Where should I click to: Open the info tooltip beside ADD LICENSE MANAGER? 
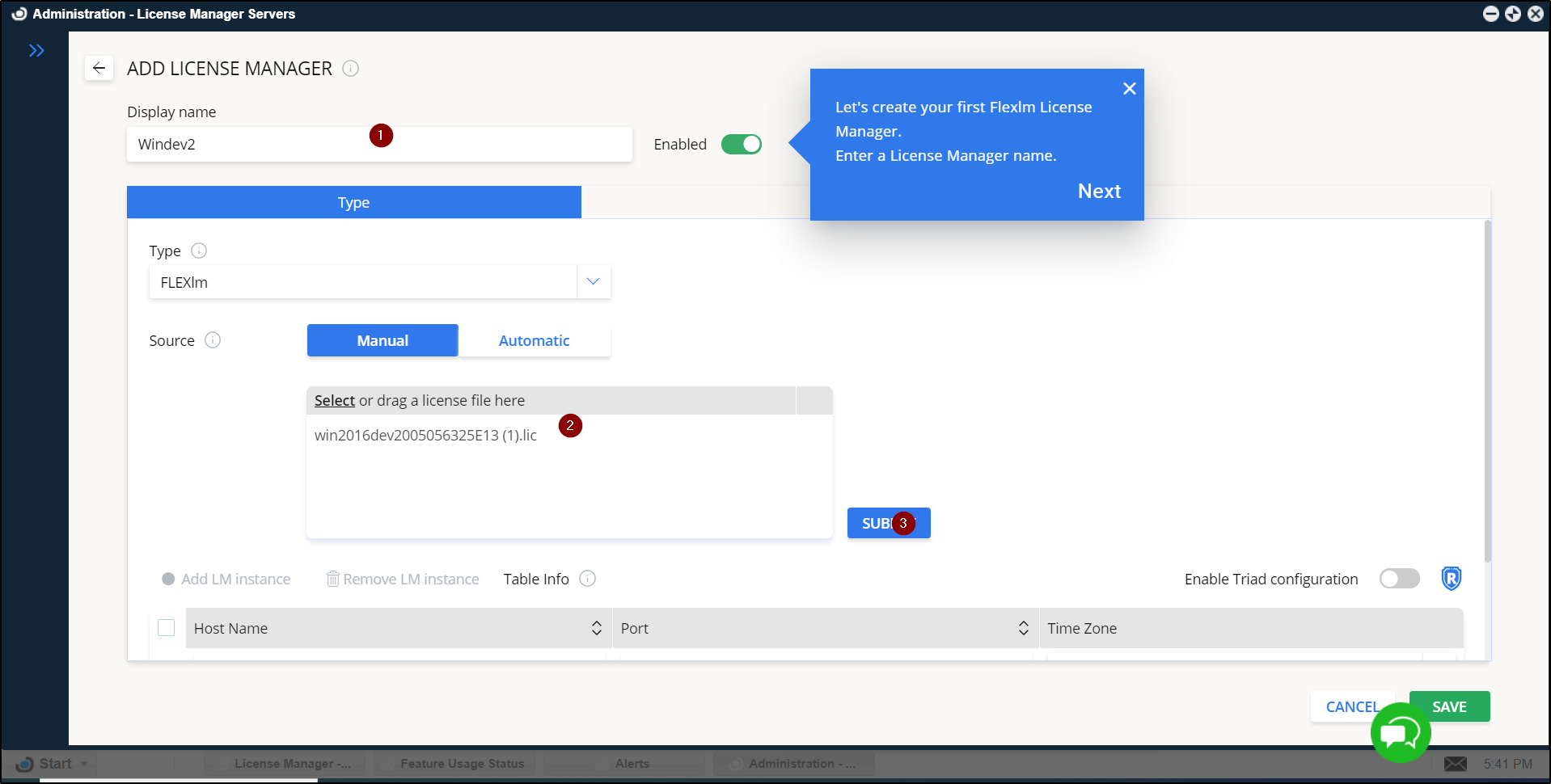[350, 69]
